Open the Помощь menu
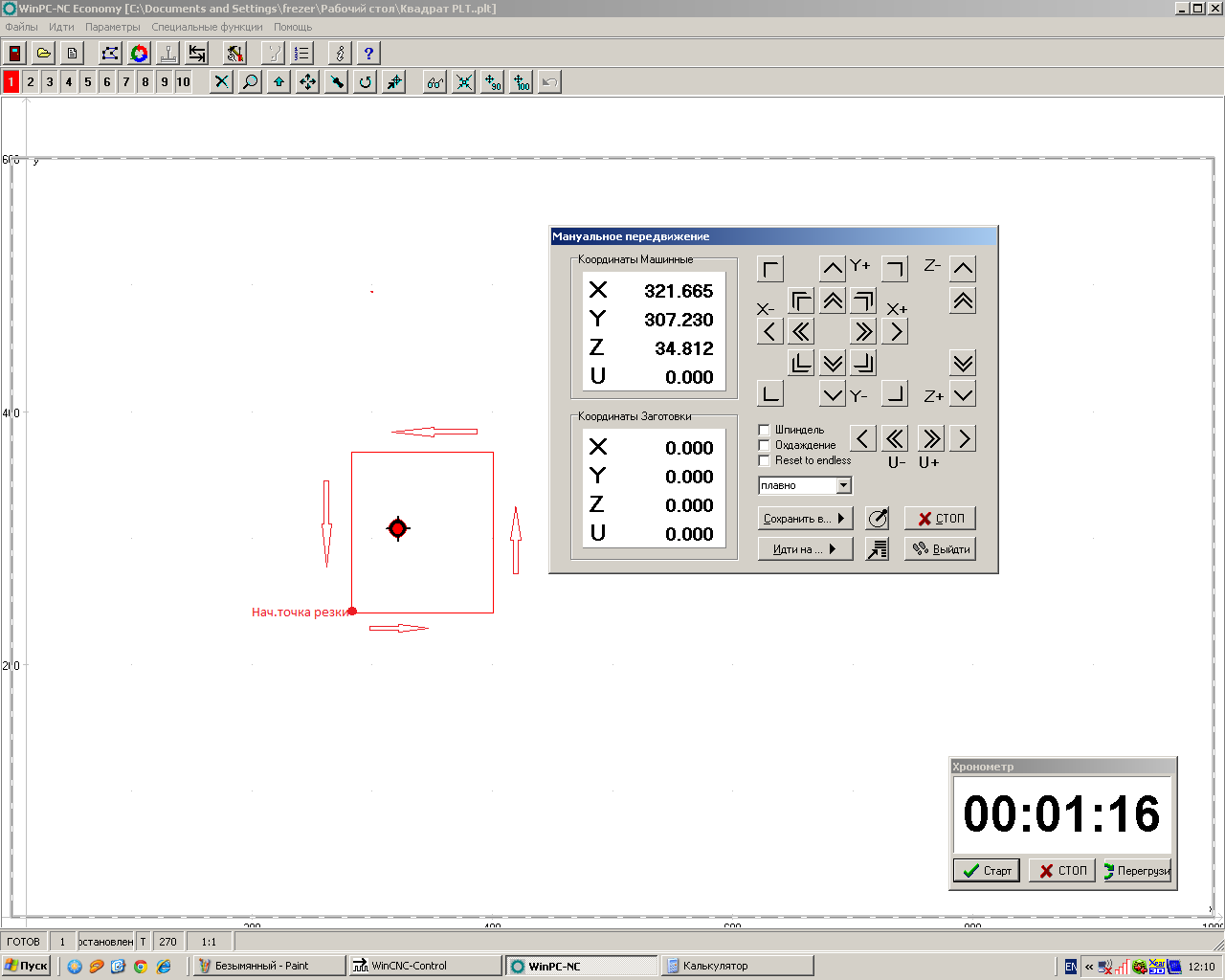This screenshot has width=1225, height=980. click(x=293, y=27)
